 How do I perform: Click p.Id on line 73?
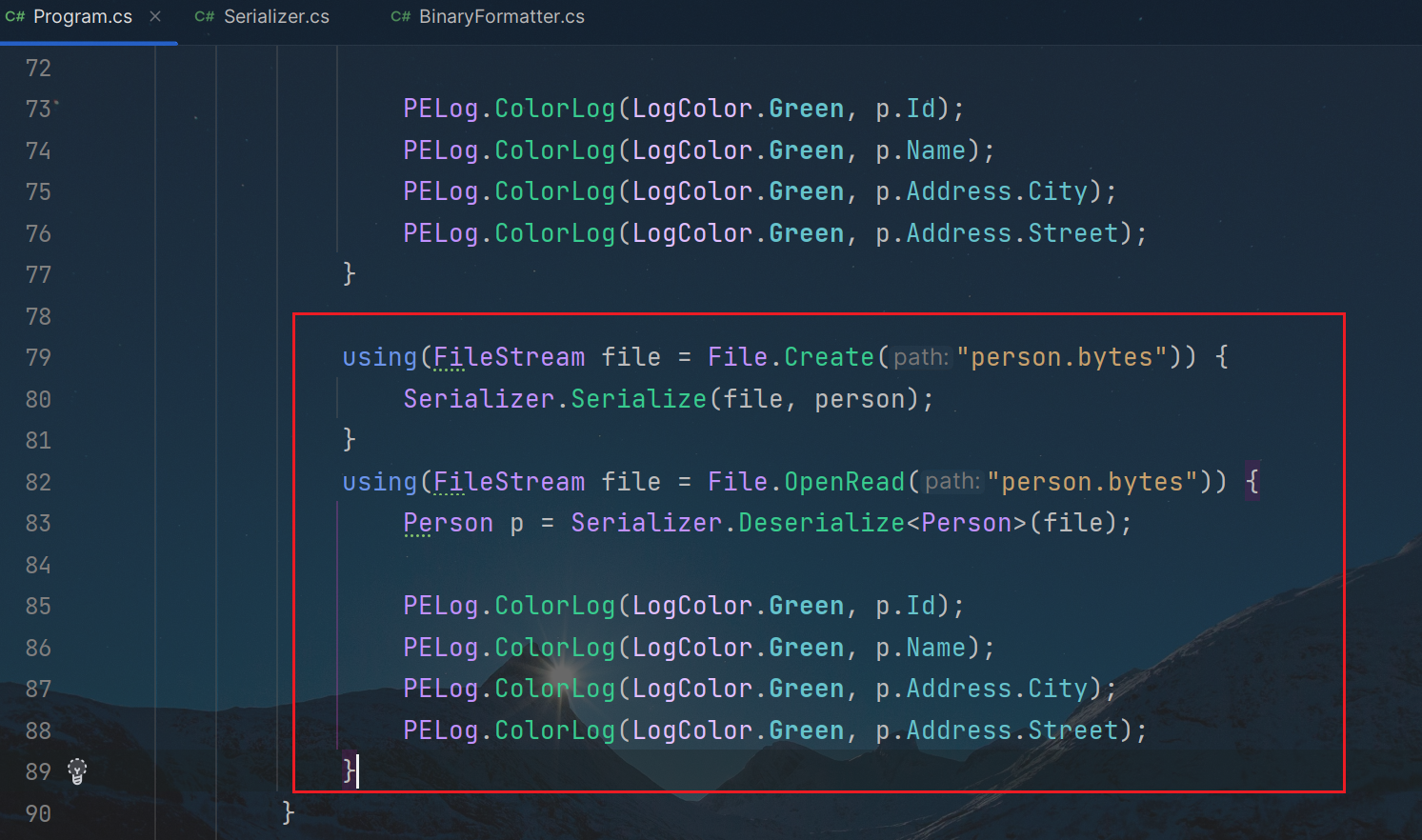pos(906,109)
